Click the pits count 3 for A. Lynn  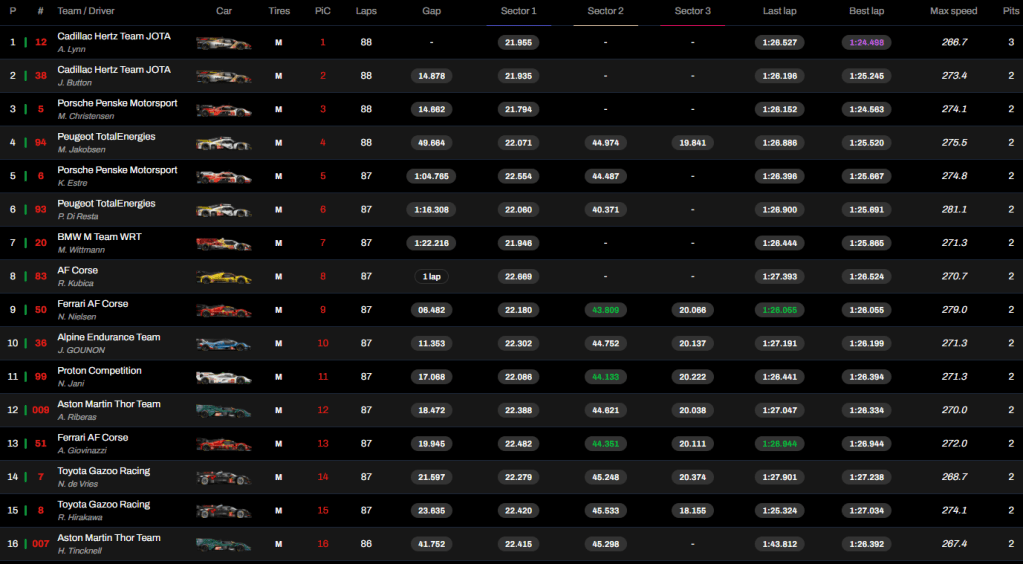[1011, 42]
